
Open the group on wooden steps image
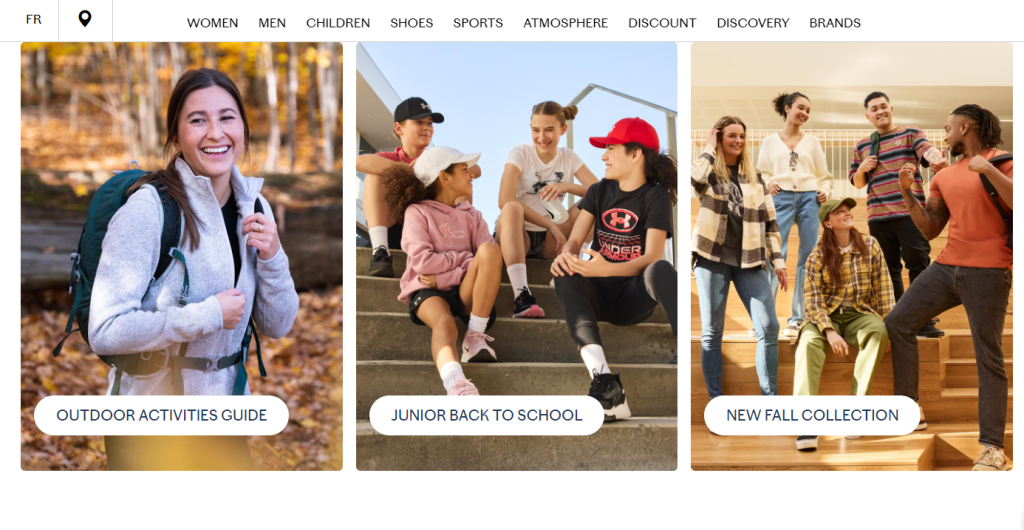(x=852, y=256)
